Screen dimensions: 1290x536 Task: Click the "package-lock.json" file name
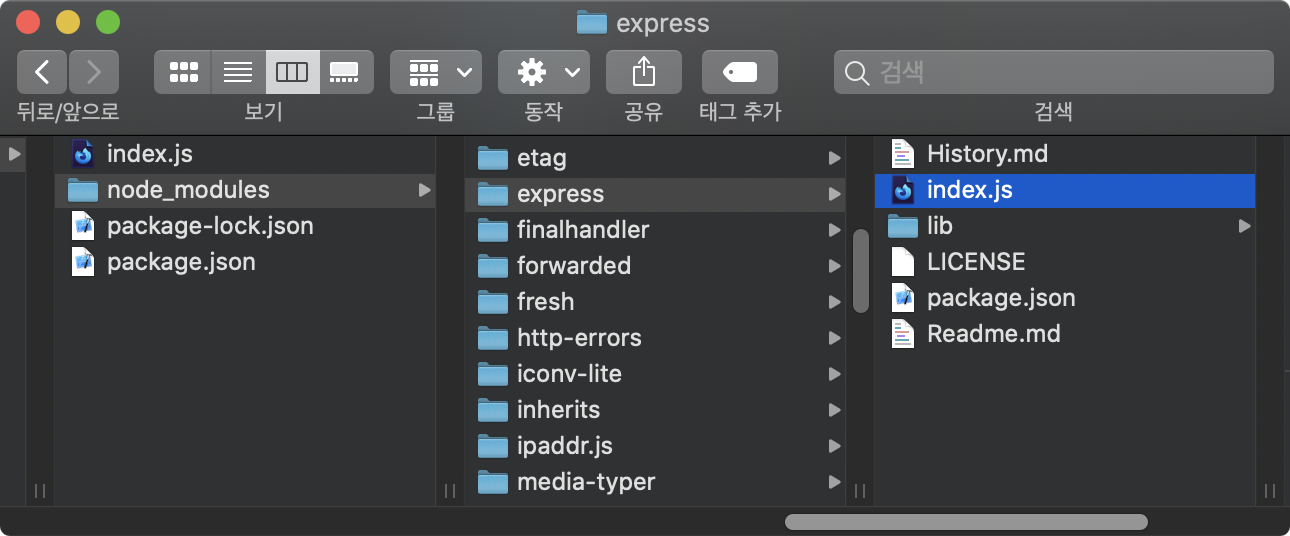click(210, 225)
